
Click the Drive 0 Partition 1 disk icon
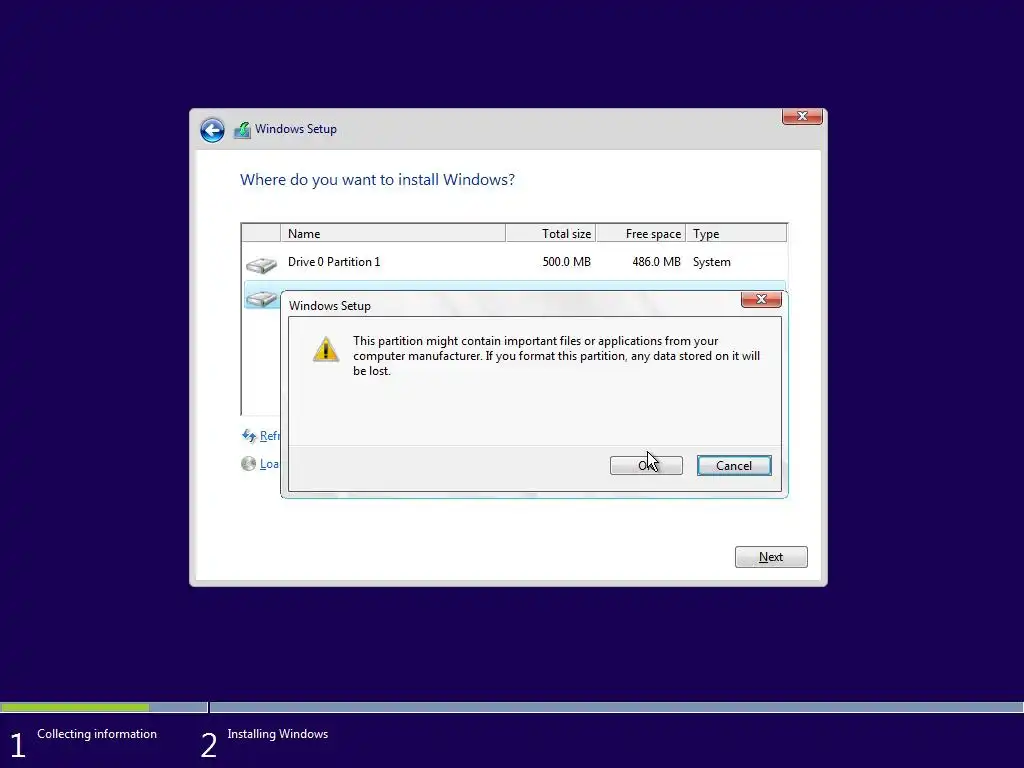click(261, 264)
